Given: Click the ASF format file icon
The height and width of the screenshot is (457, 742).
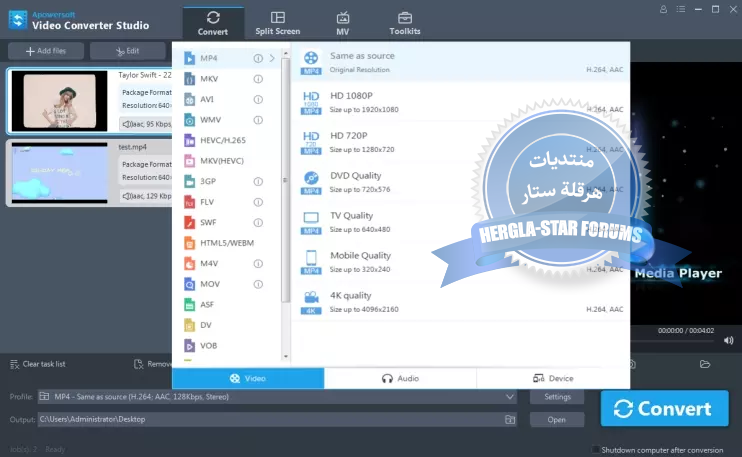Looking at the screenshot, I should (189, 305).
